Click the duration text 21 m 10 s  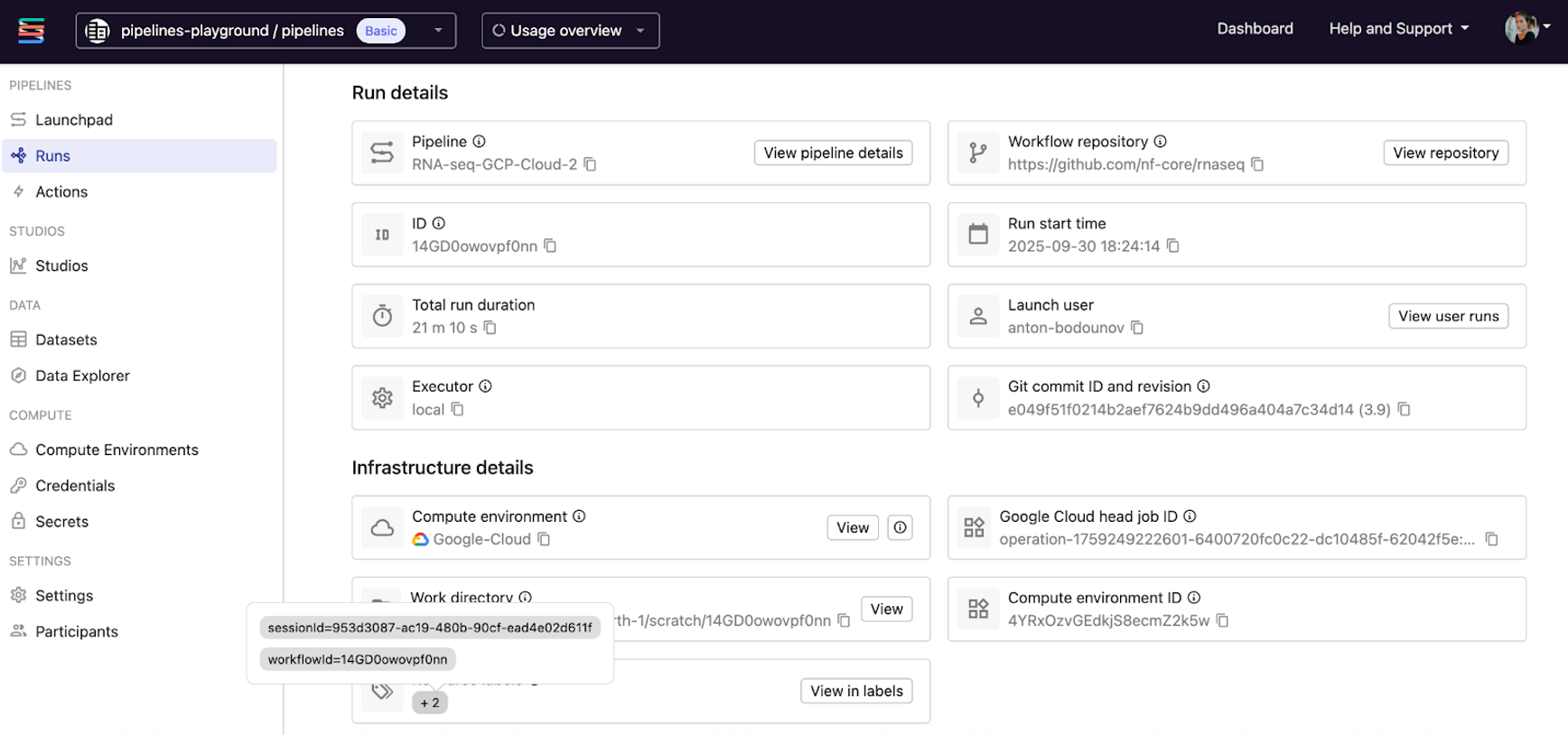[444, 328]
